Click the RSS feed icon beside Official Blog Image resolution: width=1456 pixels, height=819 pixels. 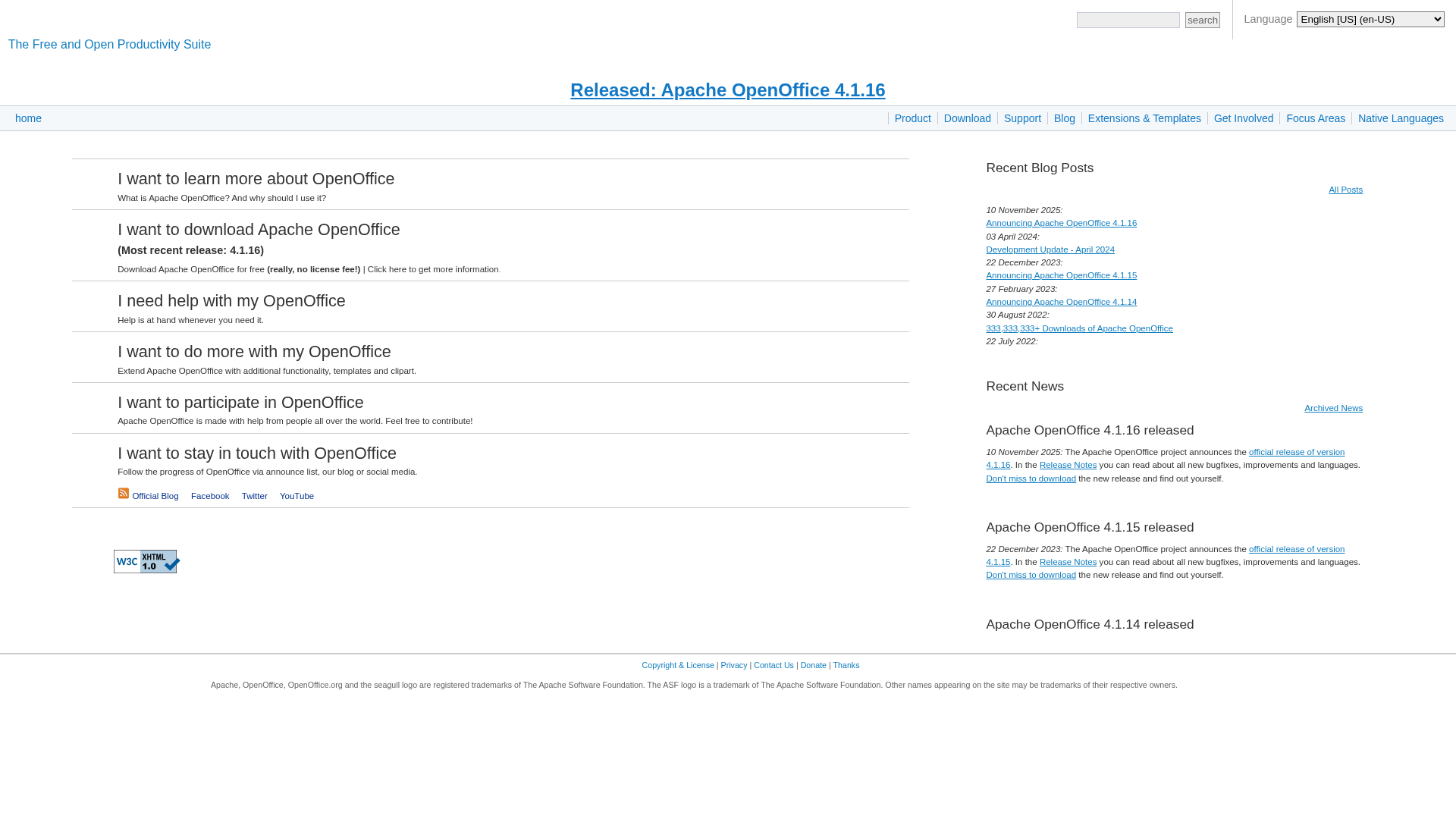(124, 493)
